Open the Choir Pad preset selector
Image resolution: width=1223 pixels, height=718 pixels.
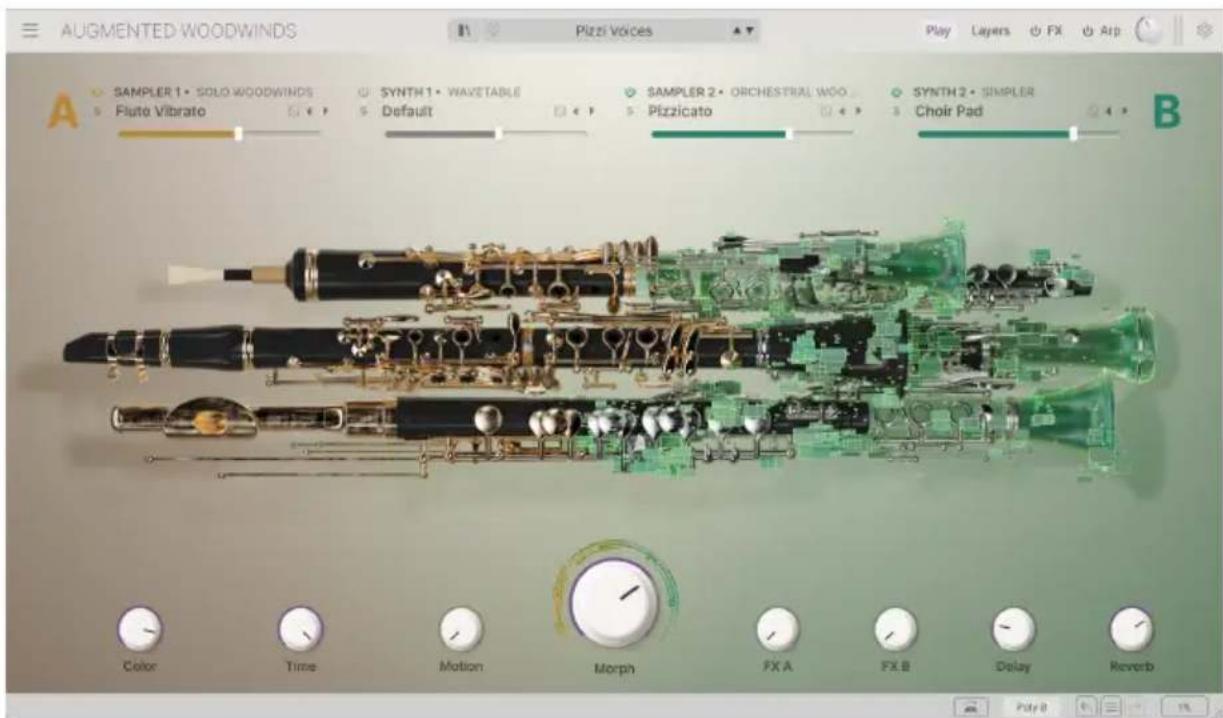[949, 111]
